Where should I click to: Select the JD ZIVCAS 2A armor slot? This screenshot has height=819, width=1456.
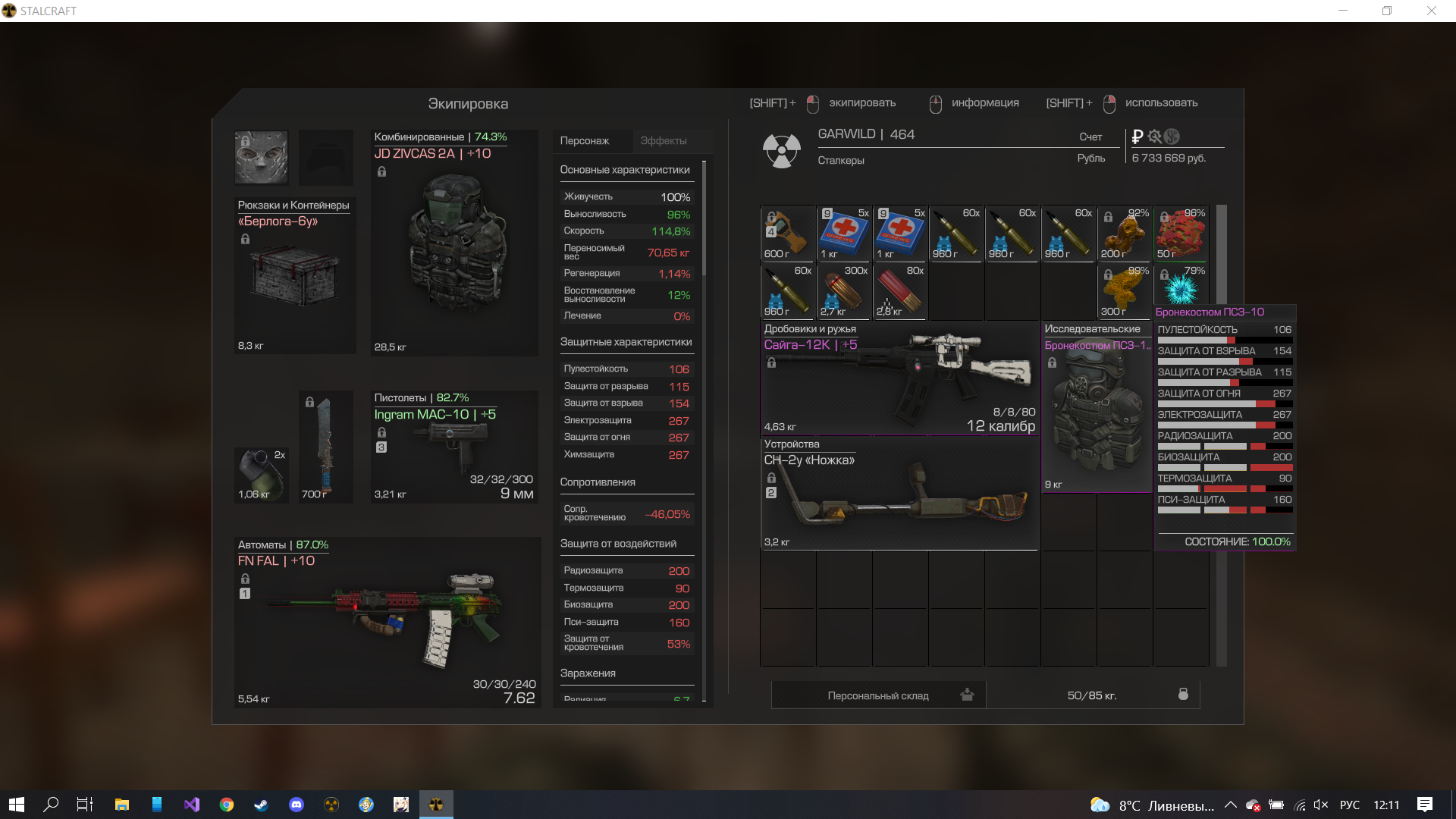pos(454,243)
